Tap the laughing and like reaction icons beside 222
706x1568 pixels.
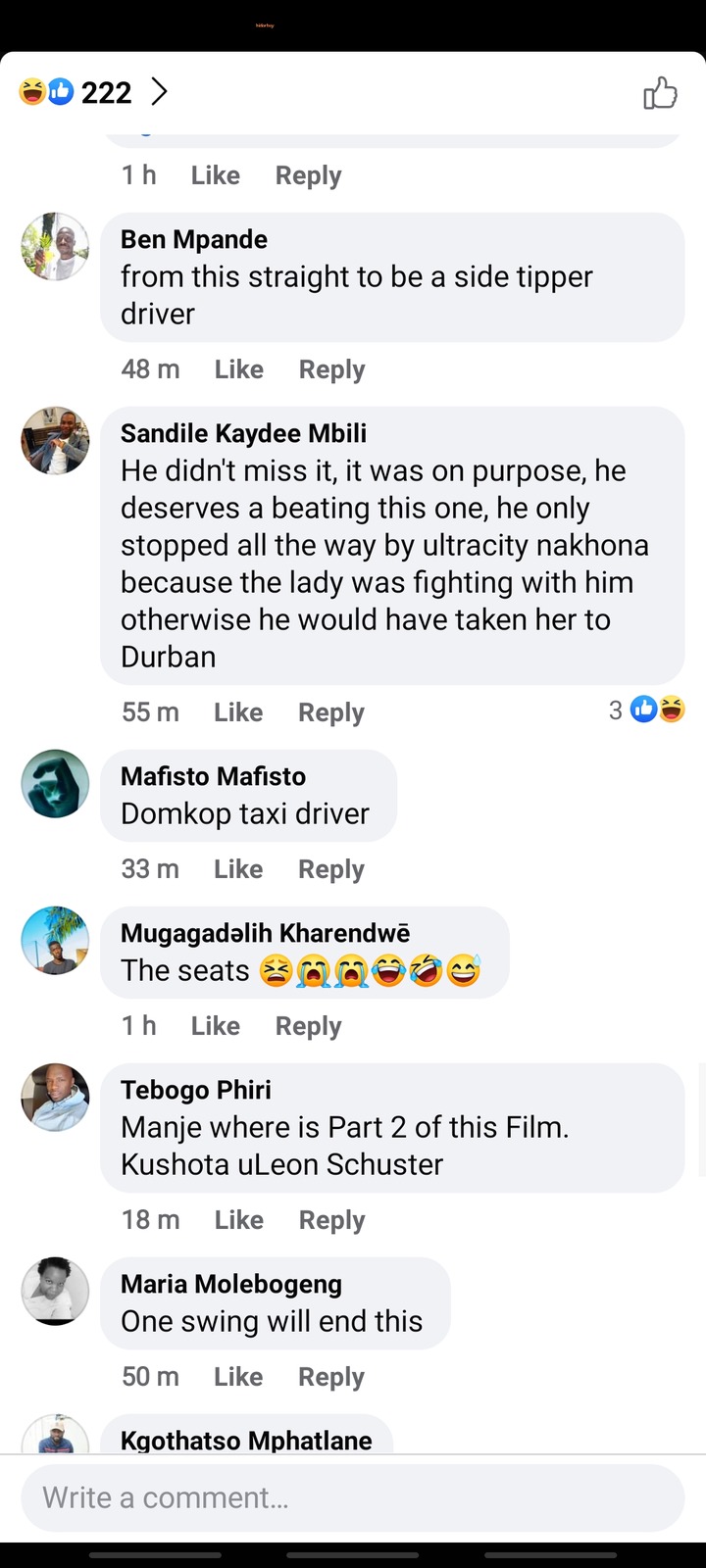click(x=46, y=92)
